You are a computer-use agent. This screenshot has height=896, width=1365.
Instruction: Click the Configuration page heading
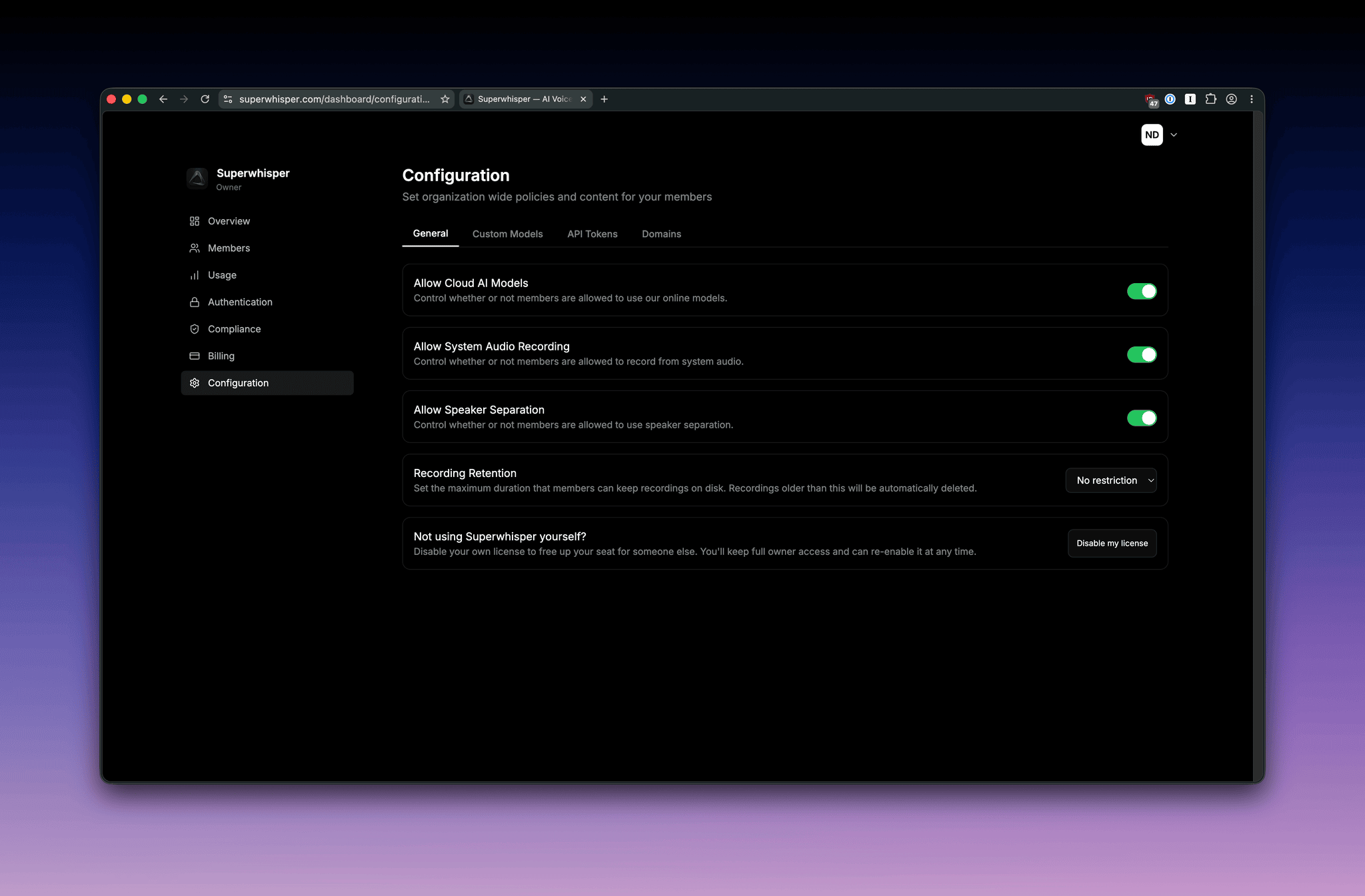(456, 175)
